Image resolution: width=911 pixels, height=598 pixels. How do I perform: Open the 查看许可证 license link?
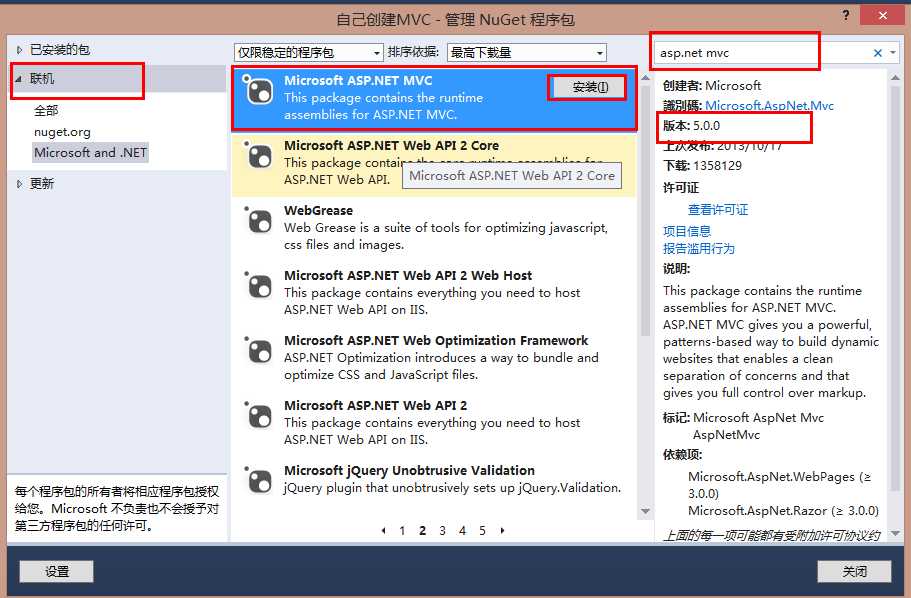(718, 210)
